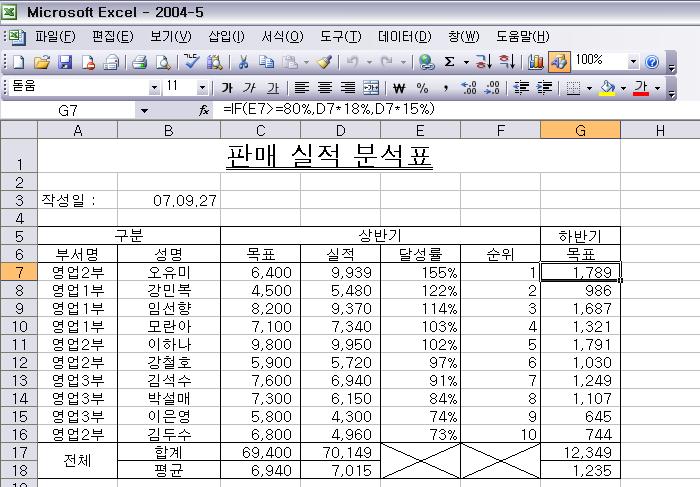Viewport: 700px width, 487px height.
Task: Open the 데이터(D) menu
Action: point(404,37)
